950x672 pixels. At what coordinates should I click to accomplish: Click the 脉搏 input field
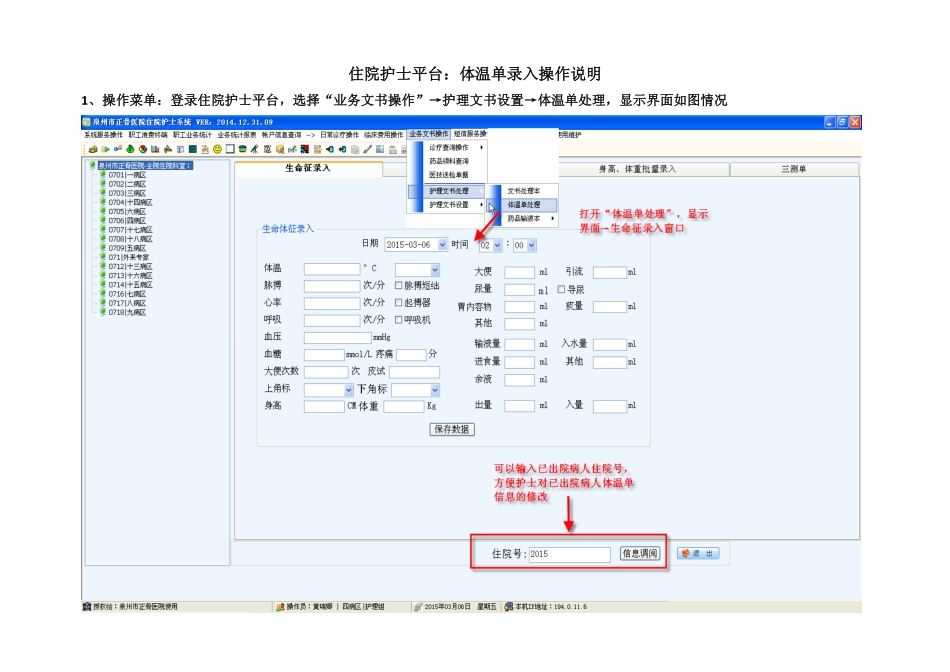[332, 286]
